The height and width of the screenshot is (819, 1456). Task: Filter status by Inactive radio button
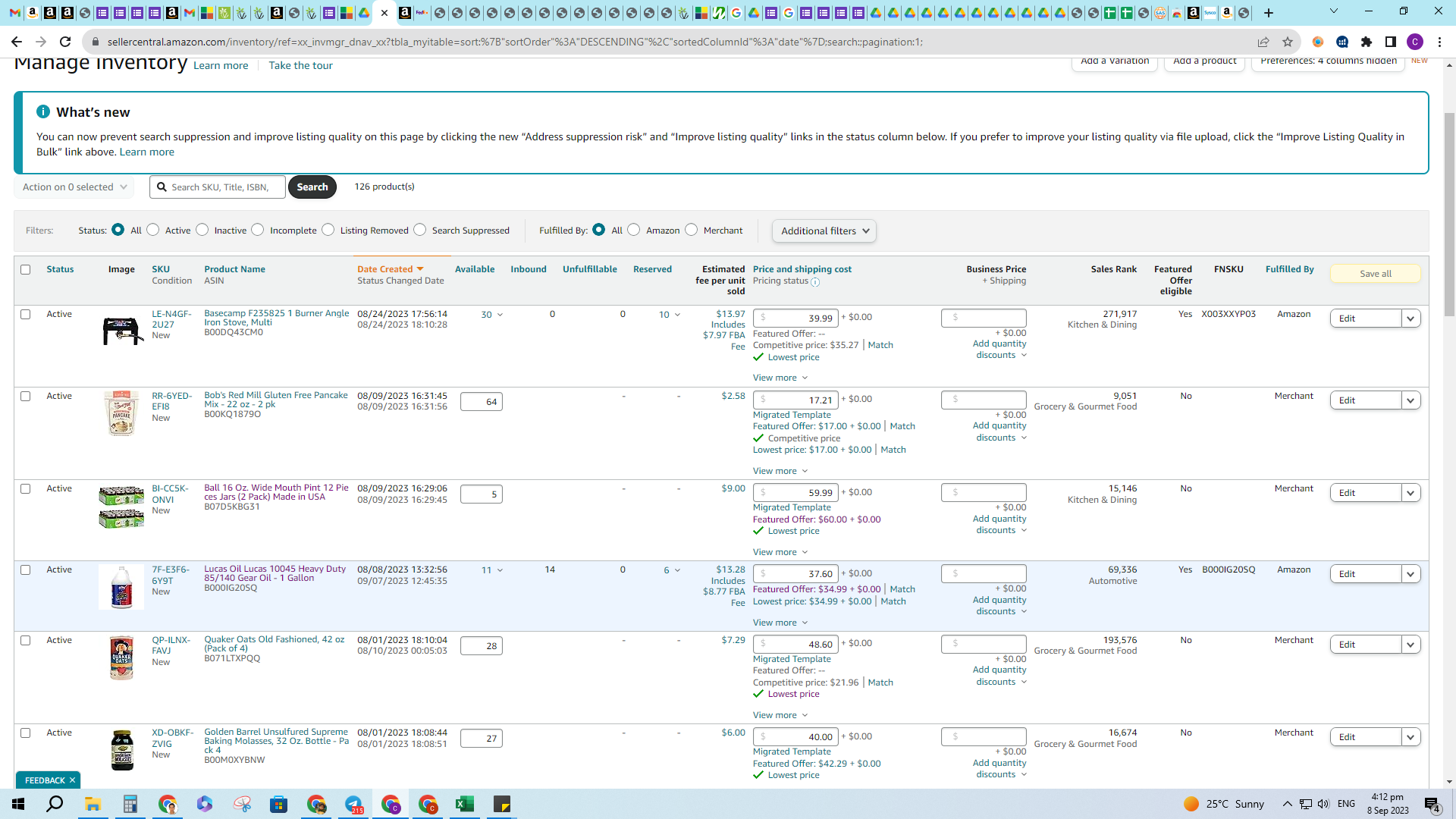tap(202, 230)
